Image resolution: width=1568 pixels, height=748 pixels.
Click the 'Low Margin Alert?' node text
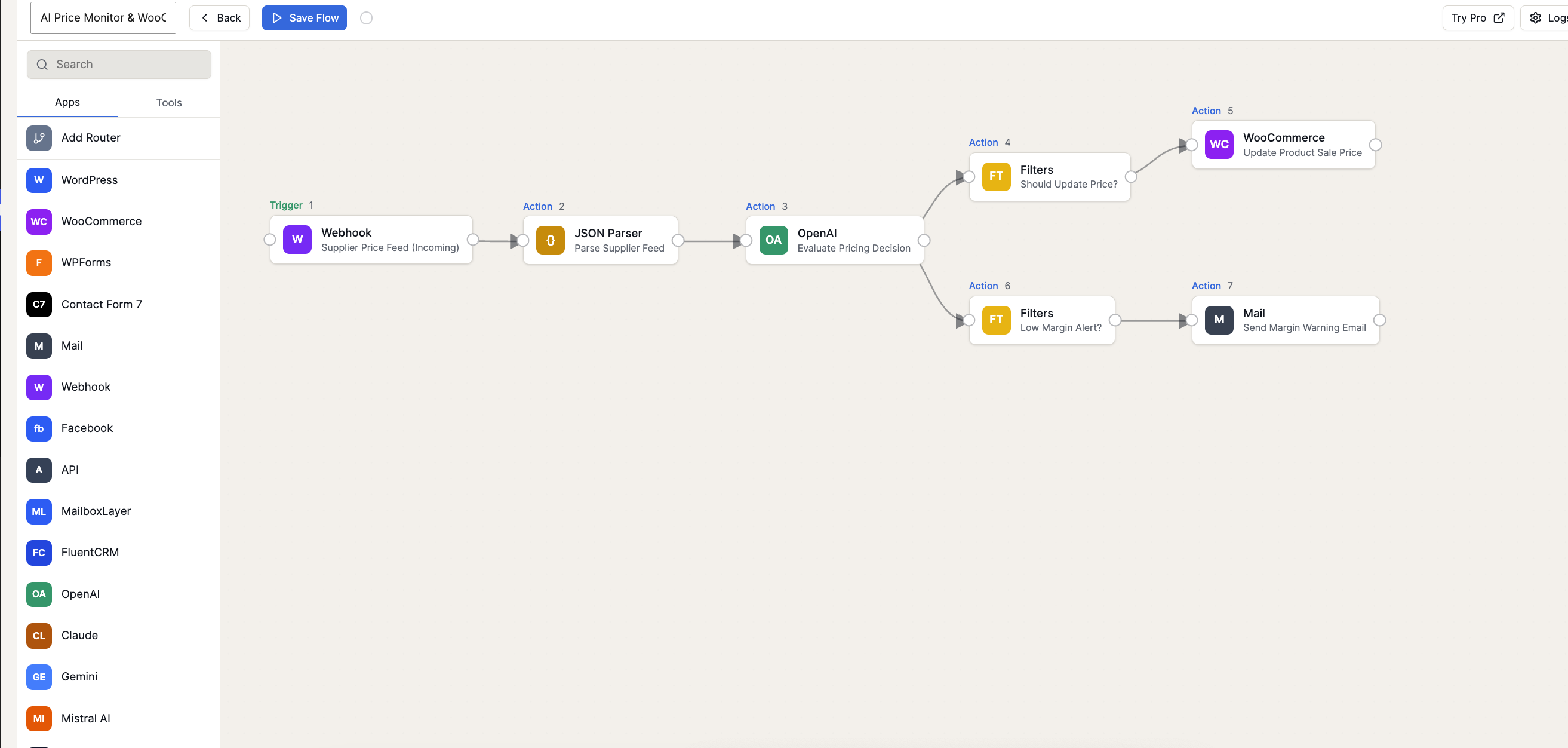1061,329
